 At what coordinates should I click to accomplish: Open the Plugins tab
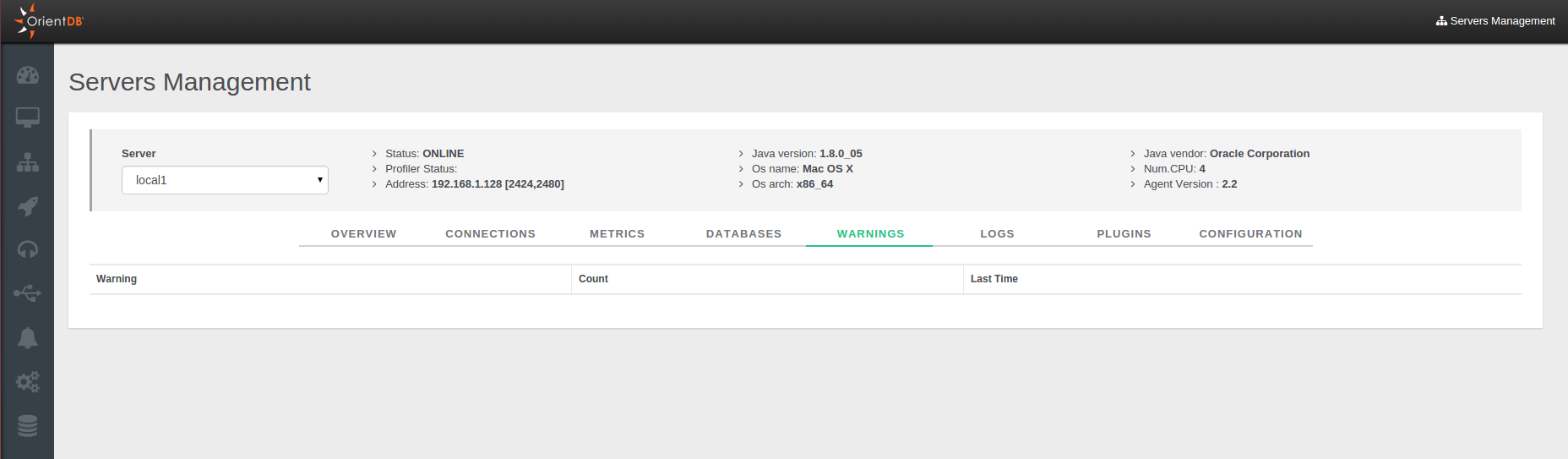(1124, 234)
